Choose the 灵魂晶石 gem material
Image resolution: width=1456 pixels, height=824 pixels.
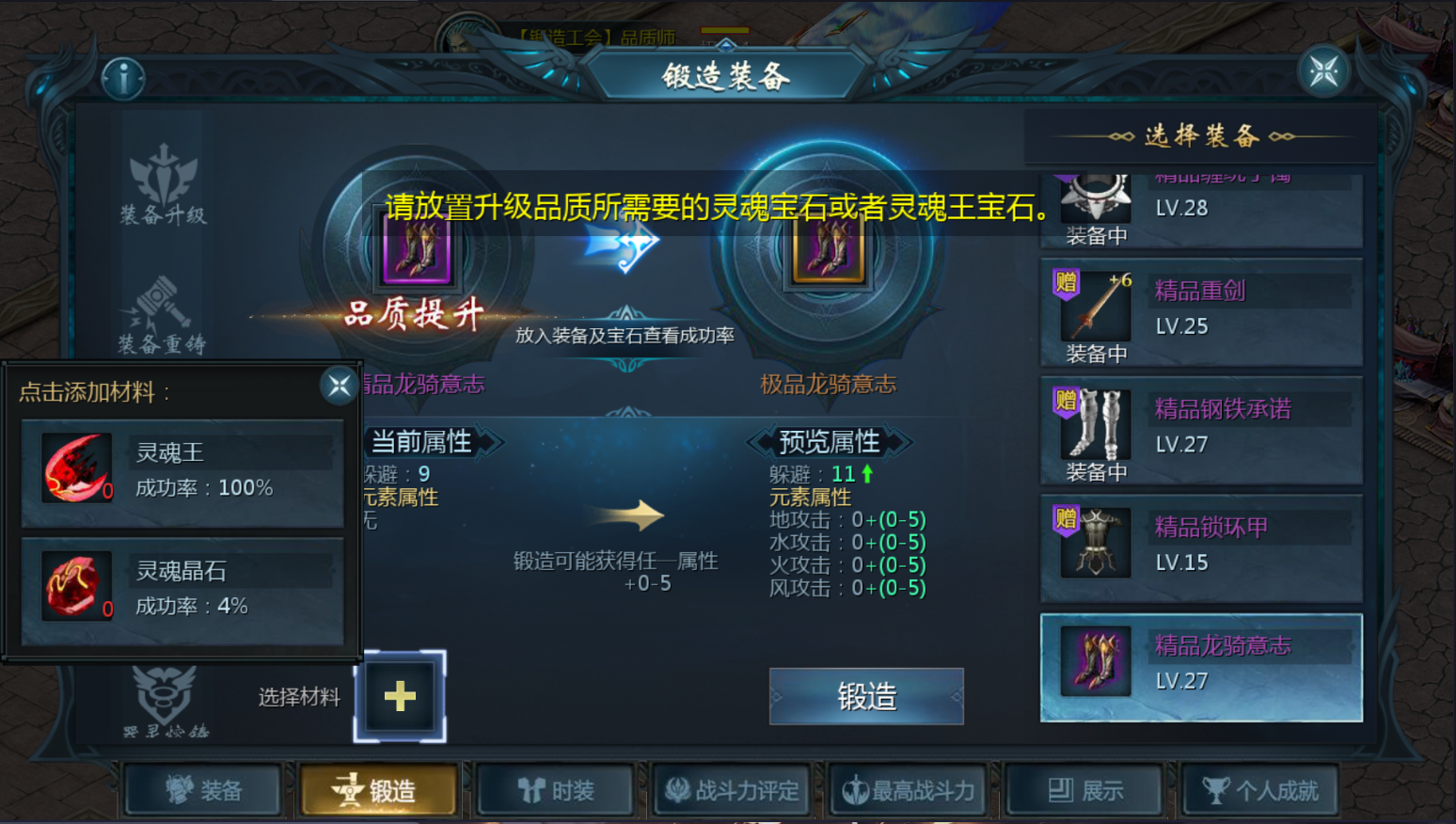tap(182, 589)
